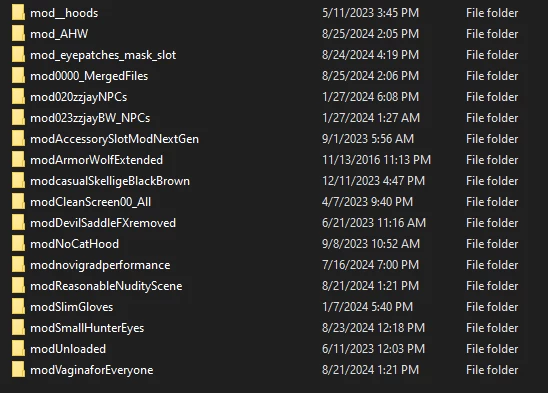Select the mod020zzjayNPCs entry
This screenshot has width=548, height=393.
click(x=79, y=97)
